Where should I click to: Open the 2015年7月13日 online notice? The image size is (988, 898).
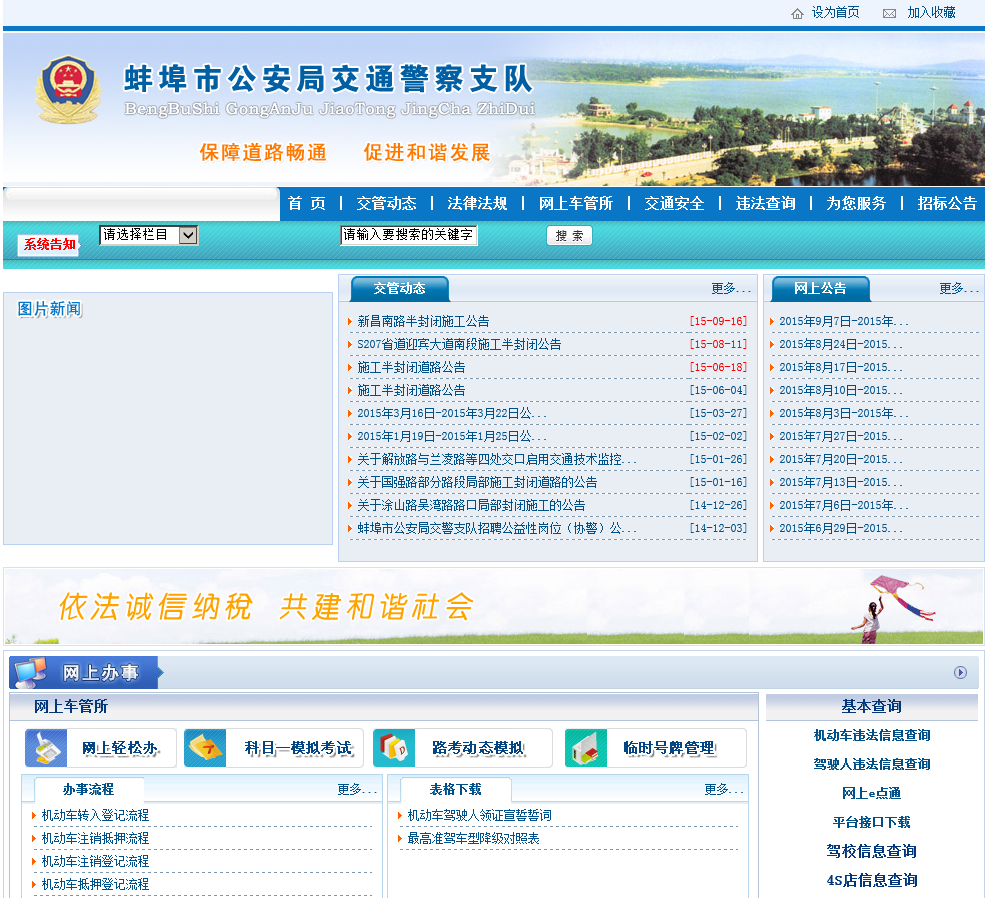click(841, 483)
